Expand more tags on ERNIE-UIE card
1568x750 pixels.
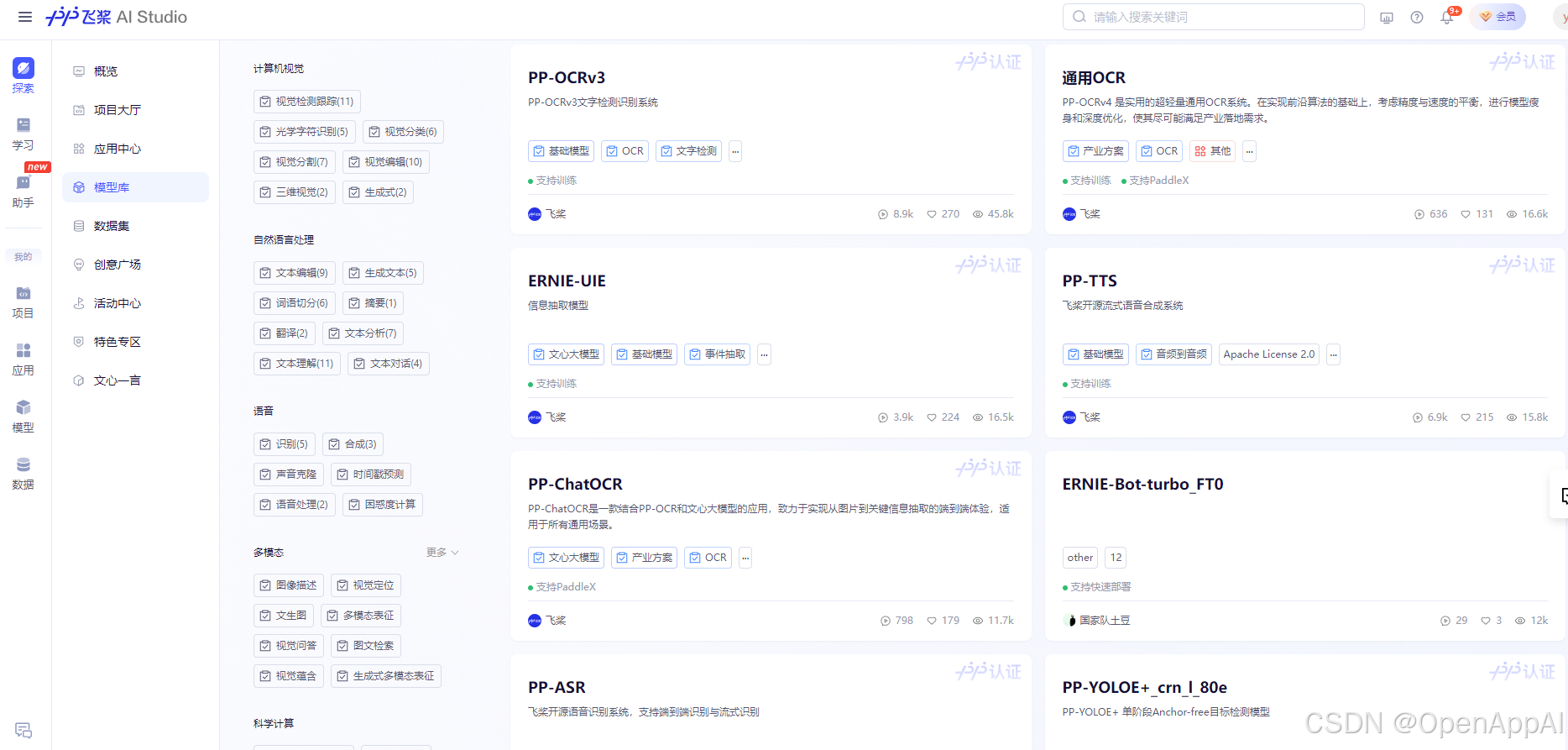pos(764,354)
